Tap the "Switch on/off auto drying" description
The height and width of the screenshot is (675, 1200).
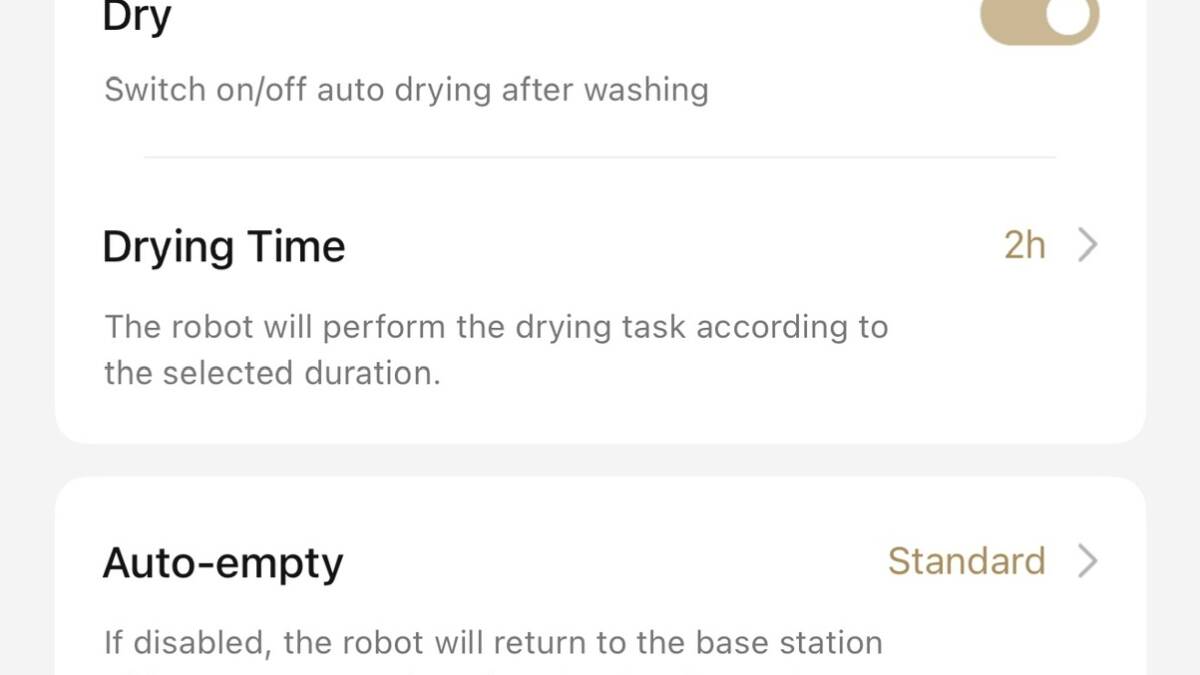[406, 90]
